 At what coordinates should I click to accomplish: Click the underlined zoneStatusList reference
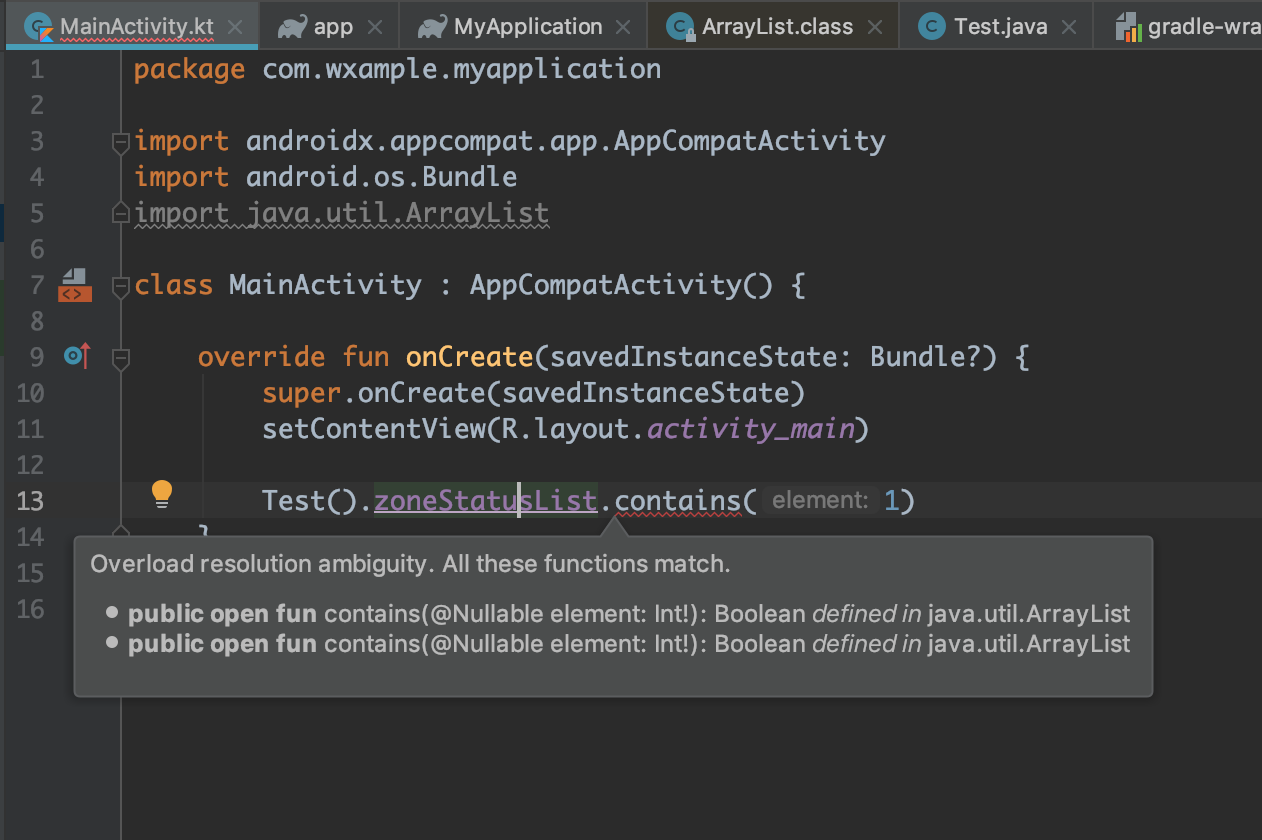485,500
